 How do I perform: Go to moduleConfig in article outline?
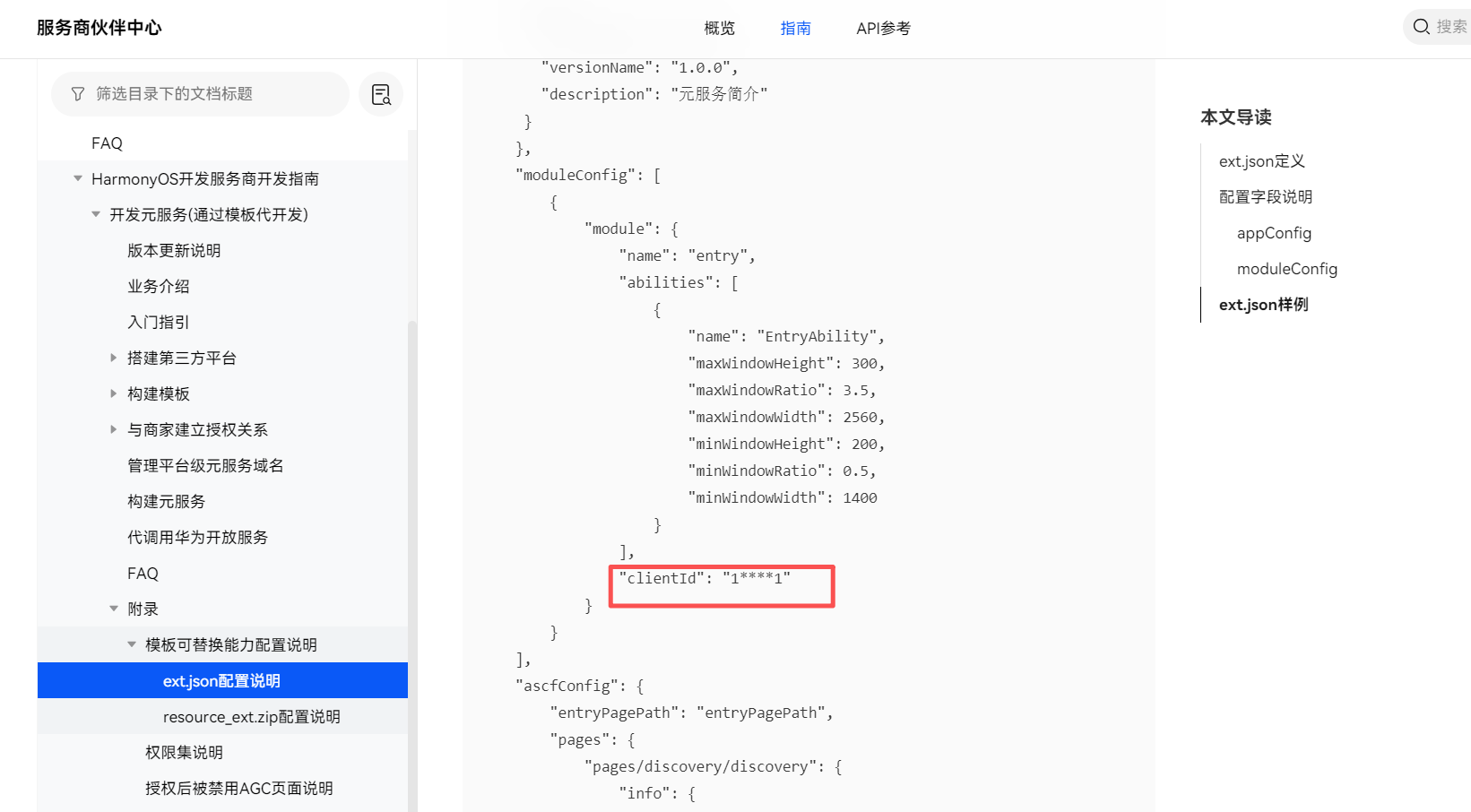1286,269
